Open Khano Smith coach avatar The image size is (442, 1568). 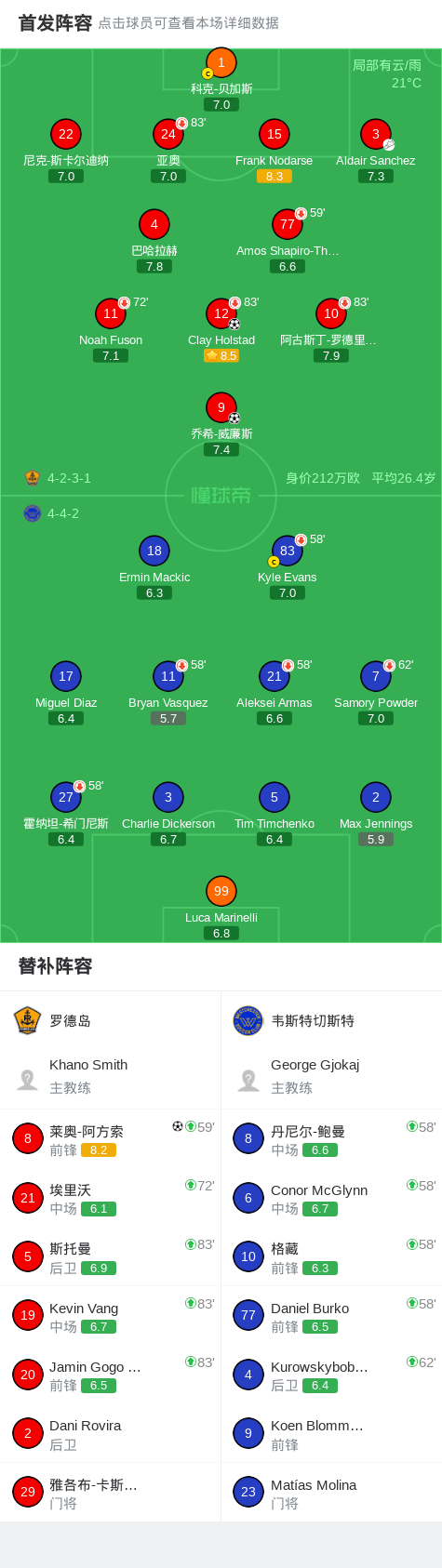click(x=28, y=1079)
